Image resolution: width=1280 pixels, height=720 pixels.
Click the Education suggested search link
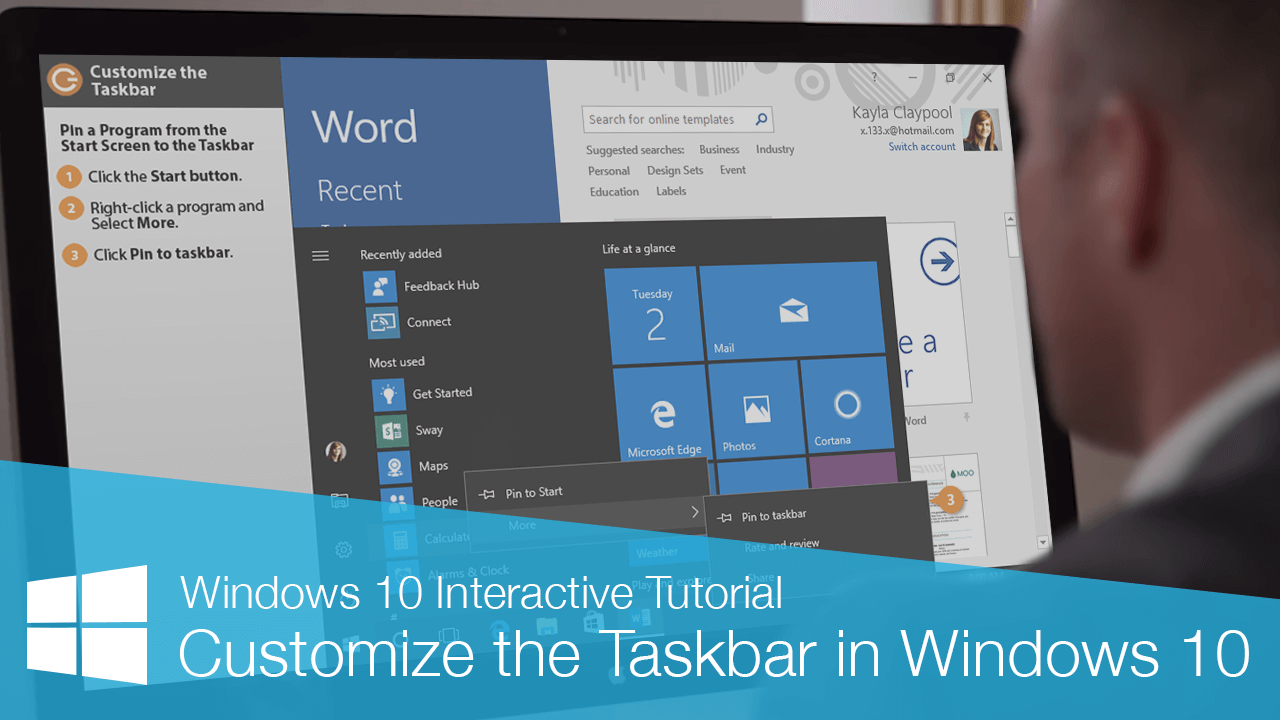tap(614, 192)
